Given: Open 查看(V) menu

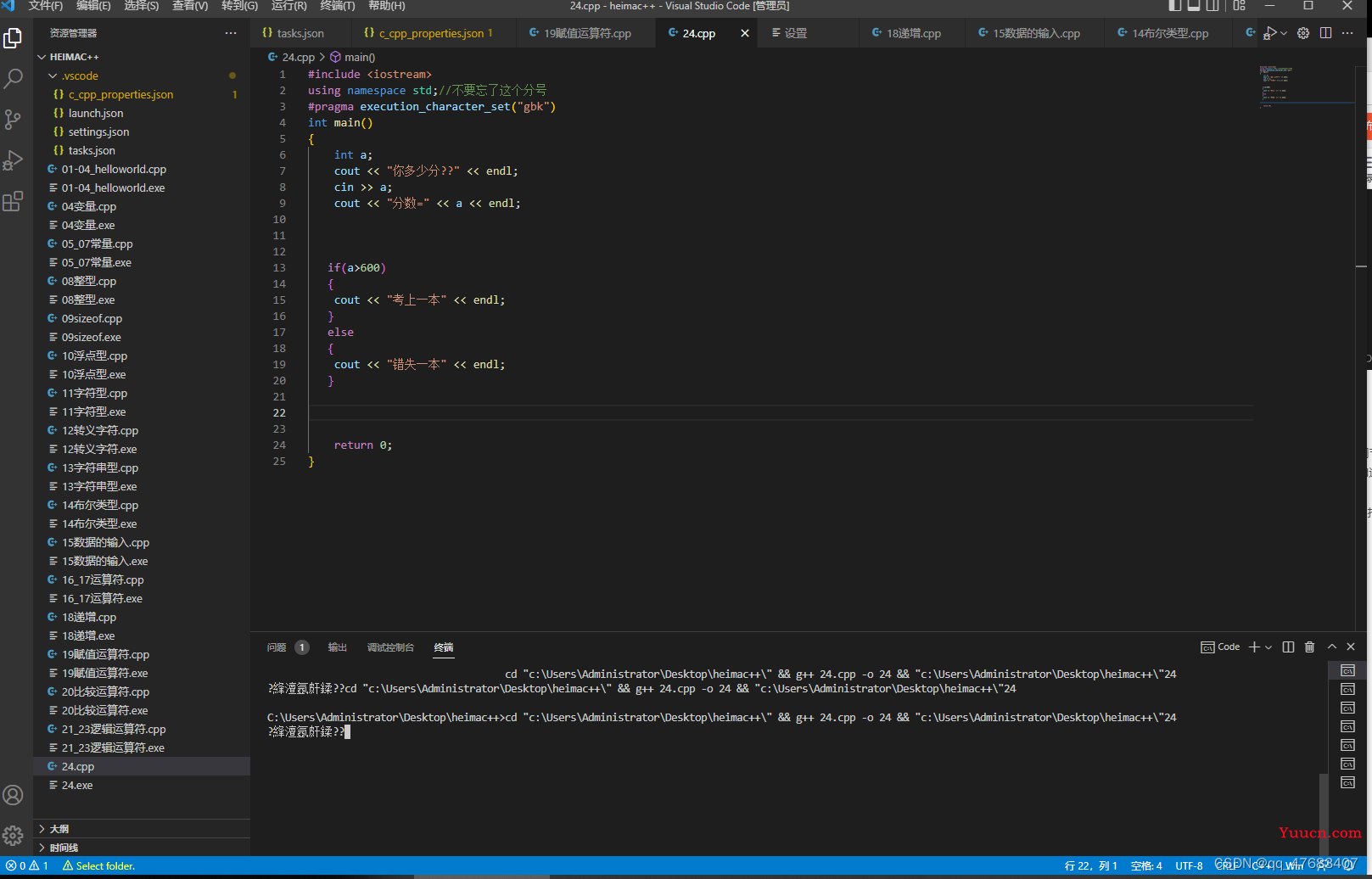Looking at the screenshot, I should pyautogui.click(x=190, y=6).
